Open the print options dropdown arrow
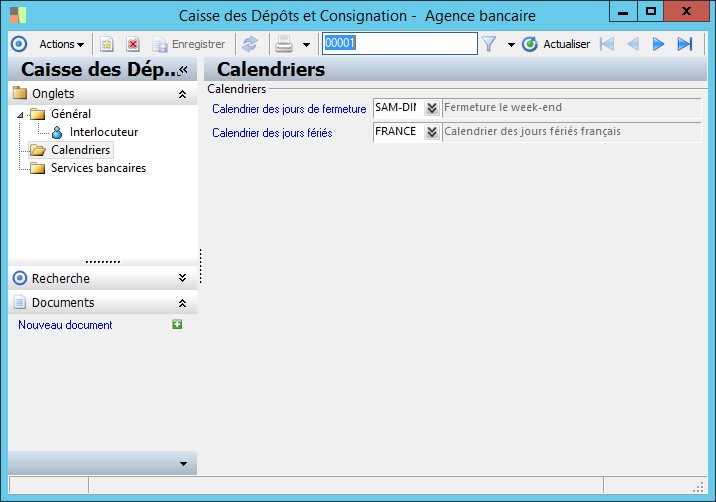This screenshot has height=502, width=716. tap(306, 45)
